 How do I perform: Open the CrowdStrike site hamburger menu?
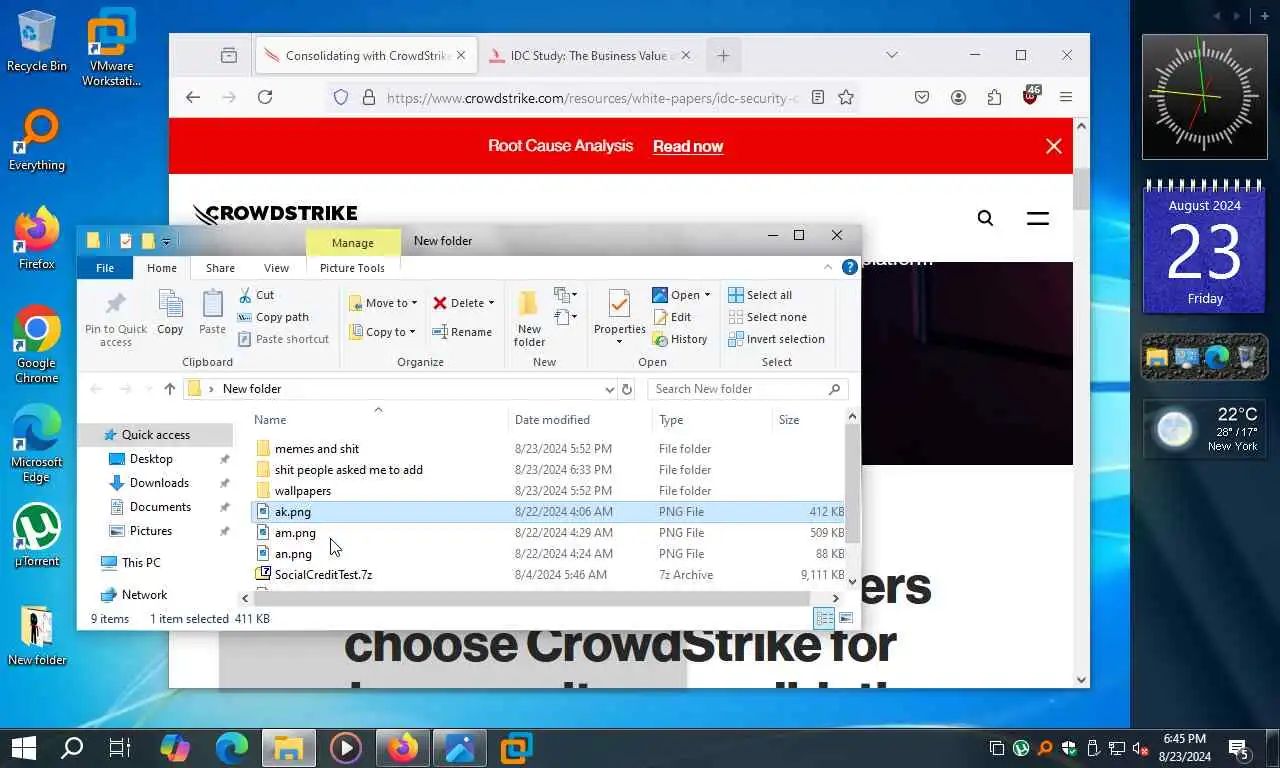(x=1038, y=218)
